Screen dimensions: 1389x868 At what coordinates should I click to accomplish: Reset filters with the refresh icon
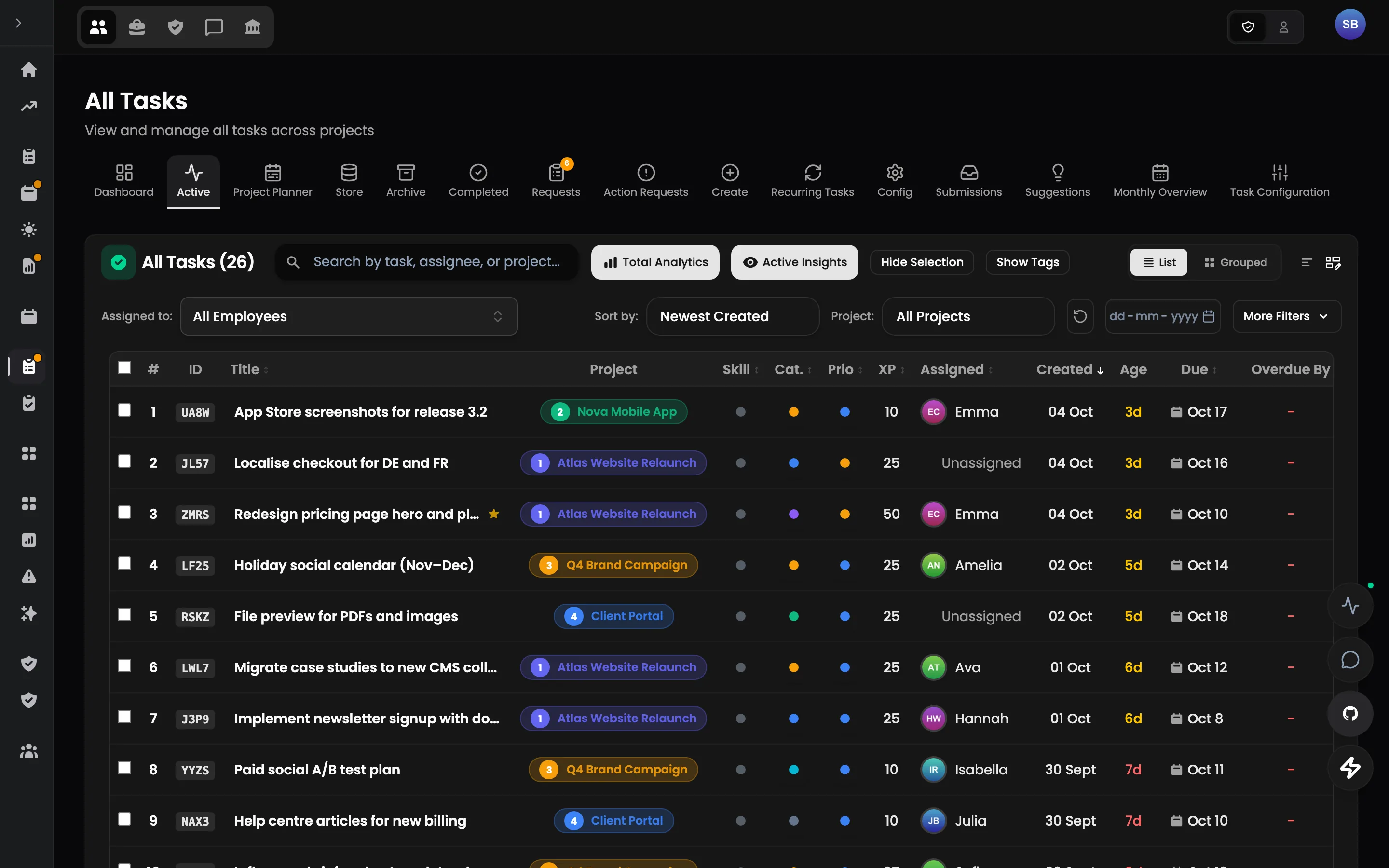1080,316
